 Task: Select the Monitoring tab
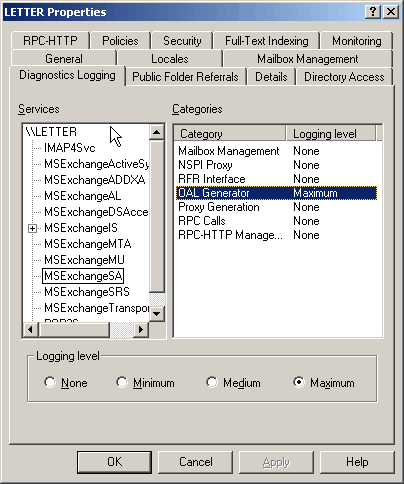pos(357,41)
